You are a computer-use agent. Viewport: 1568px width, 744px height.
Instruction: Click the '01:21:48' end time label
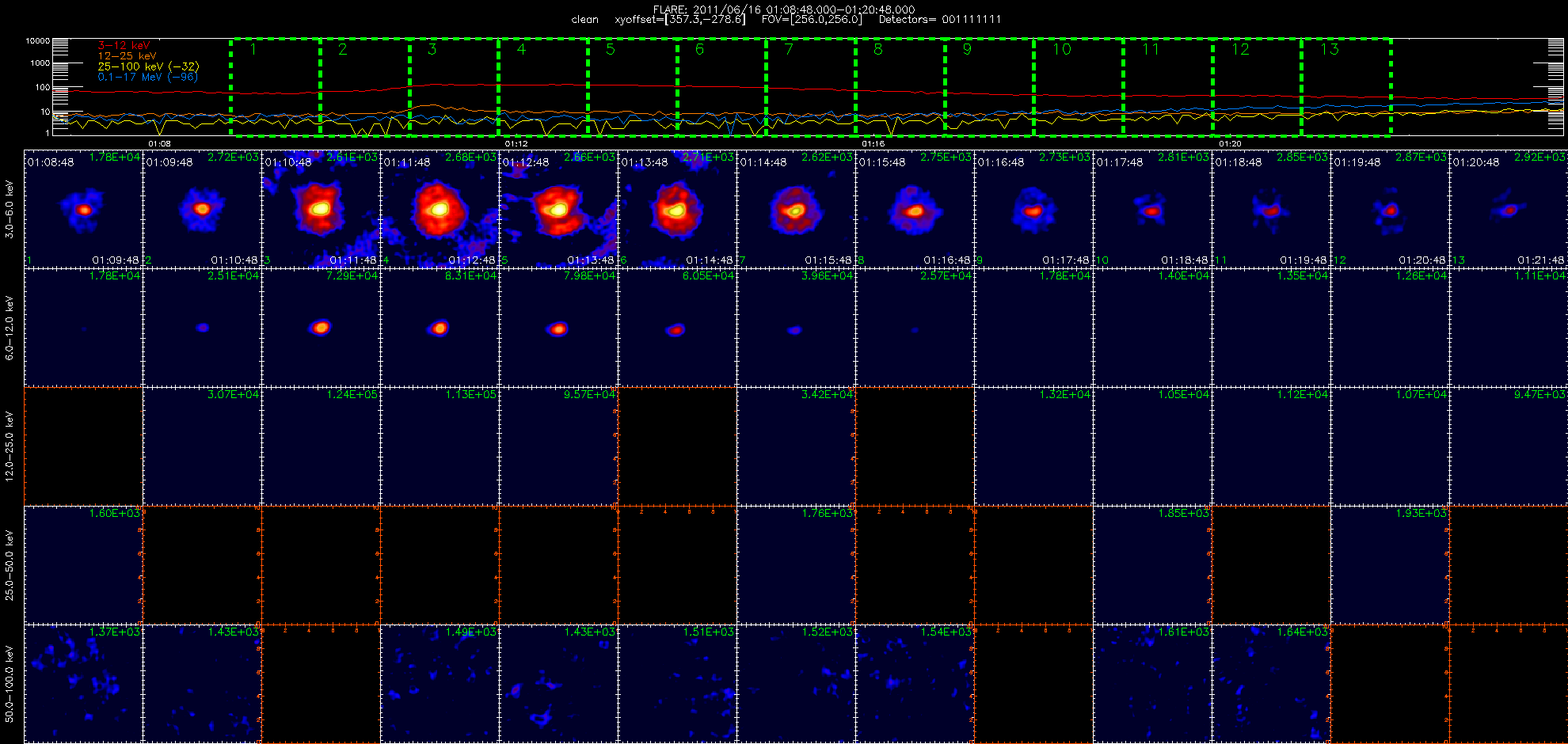[1541, 260]
